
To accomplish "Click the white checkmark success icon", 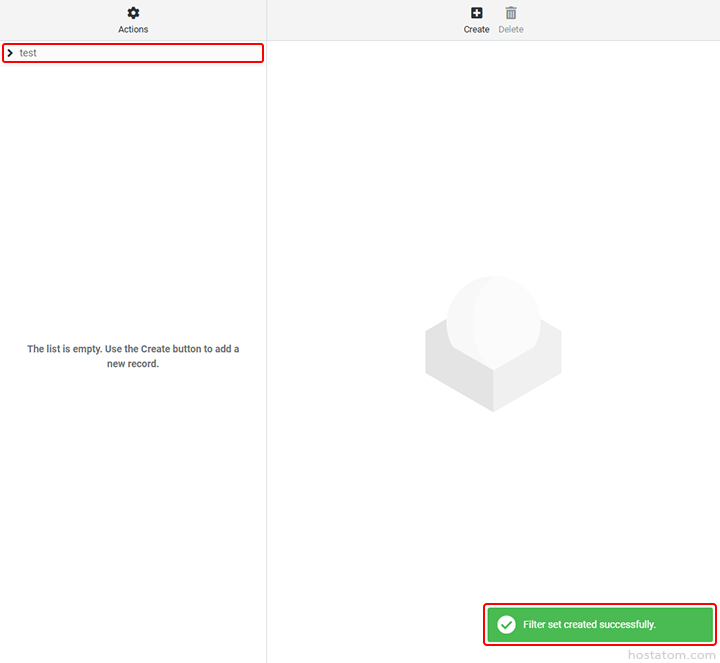I will [507, 624].
